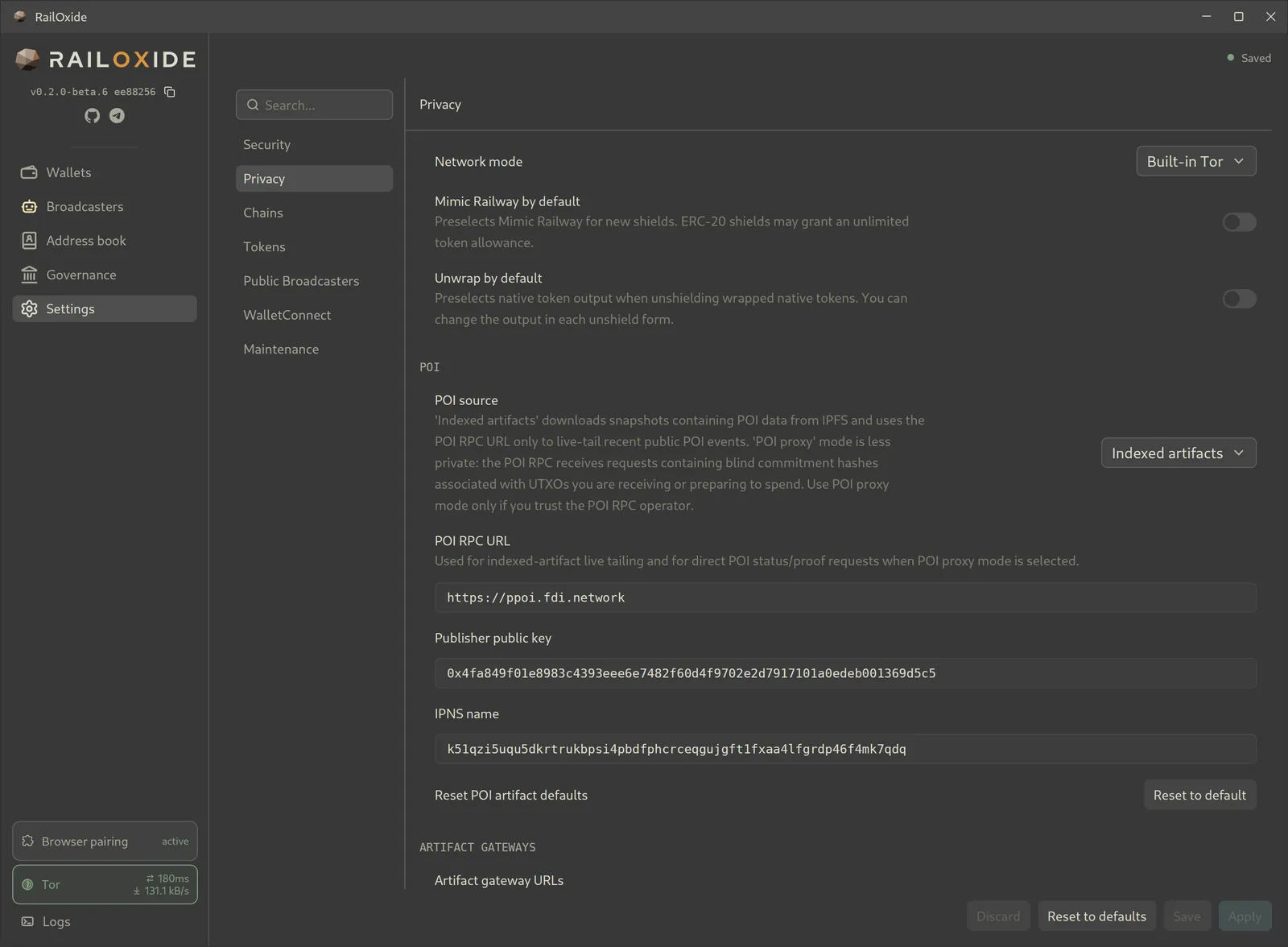Open the Security settings section
This screenshot has height=947, width=1288.
point(314,145)
